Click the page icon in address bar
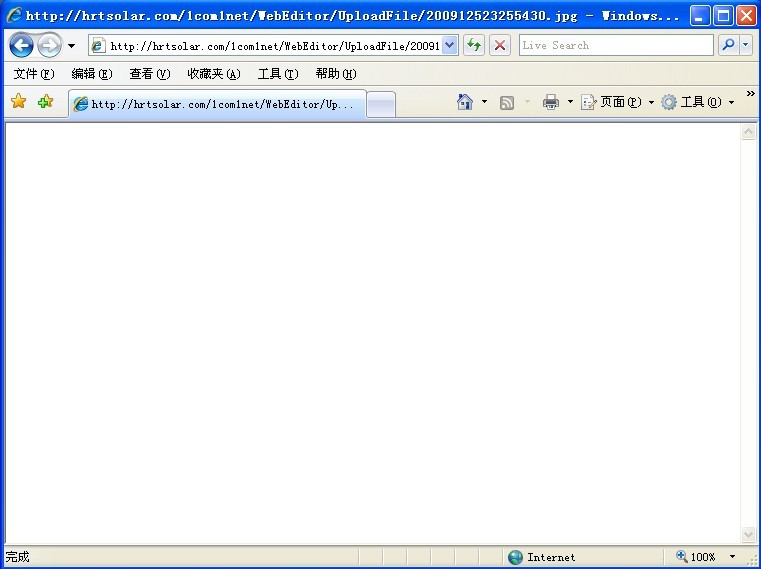Viewport: 761px width, 569px height. pyautogui.click(x=98, y=46)
